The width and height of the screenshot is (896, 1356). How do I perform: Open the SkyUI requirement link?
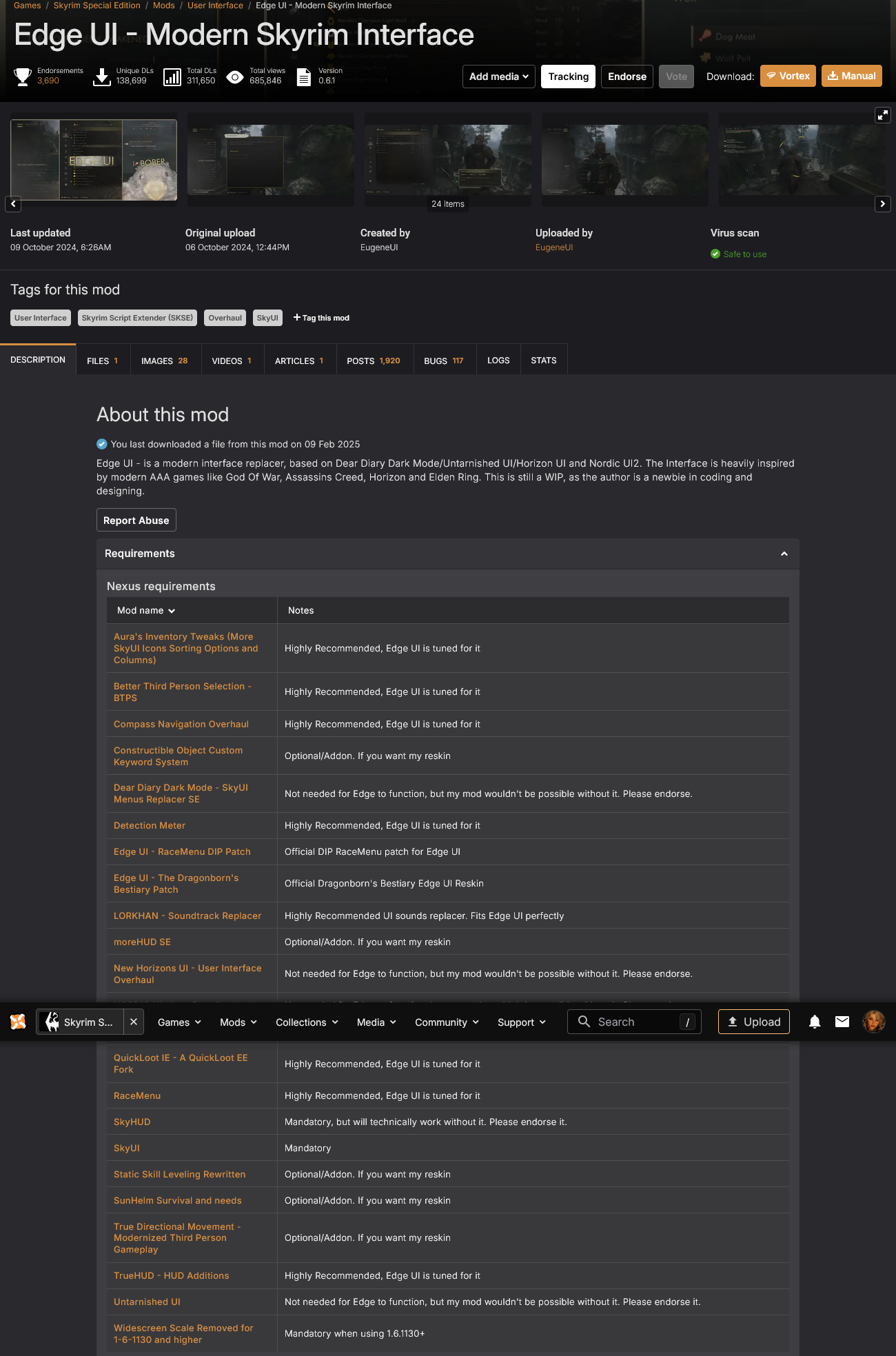[127, 1148]
